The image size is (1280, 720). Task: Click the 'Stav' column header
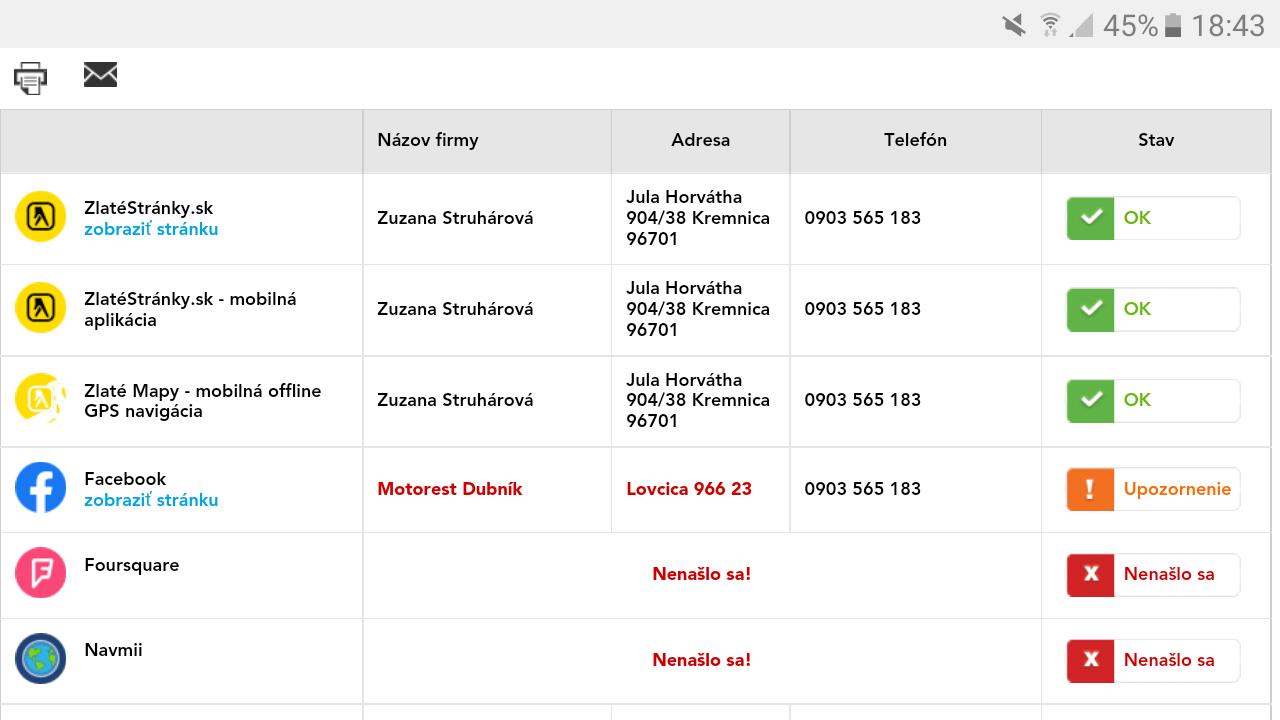pyautogui.click(x=1155, y=140)
